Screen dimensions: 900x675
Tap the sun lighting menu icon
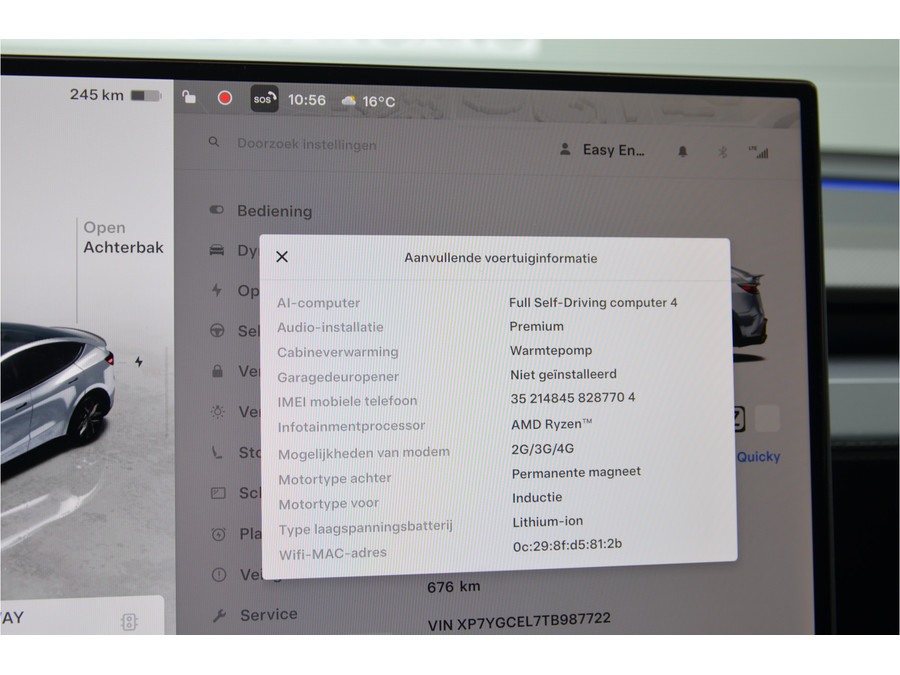point(218,412)
